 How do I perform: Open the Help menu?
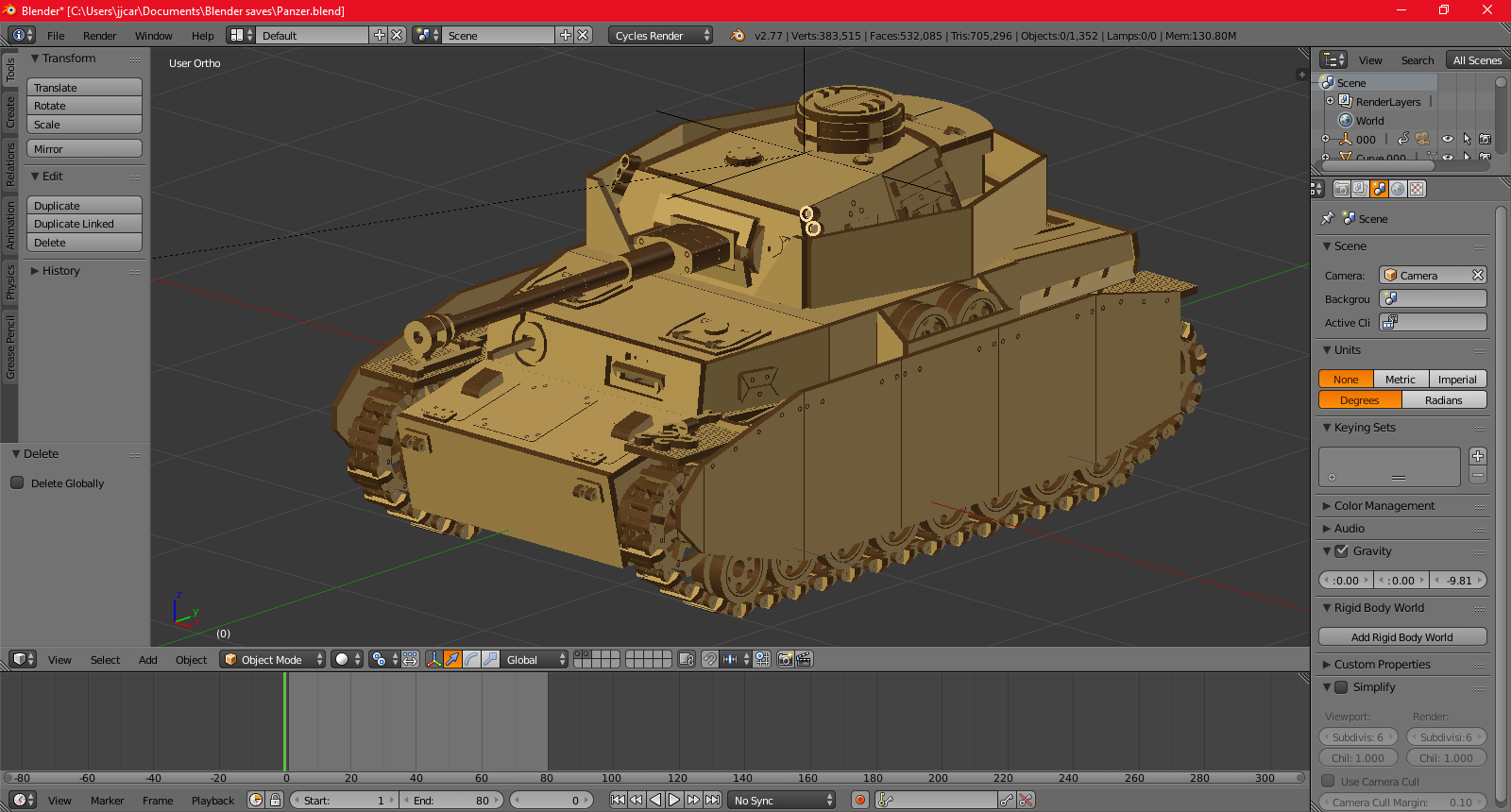(x=202, y=35)
